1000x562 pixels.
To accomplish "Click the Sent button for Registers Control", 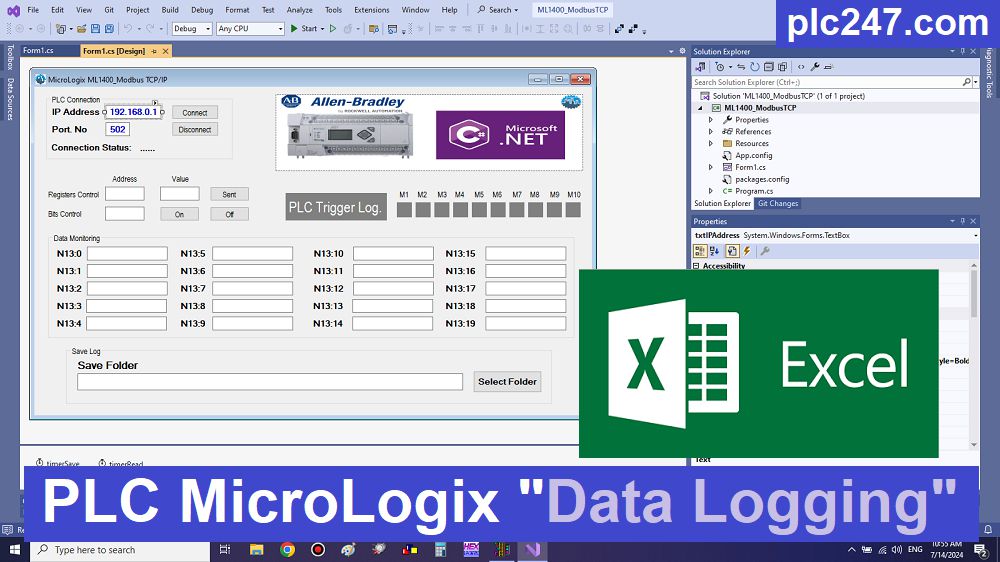I will coord(229,195).
